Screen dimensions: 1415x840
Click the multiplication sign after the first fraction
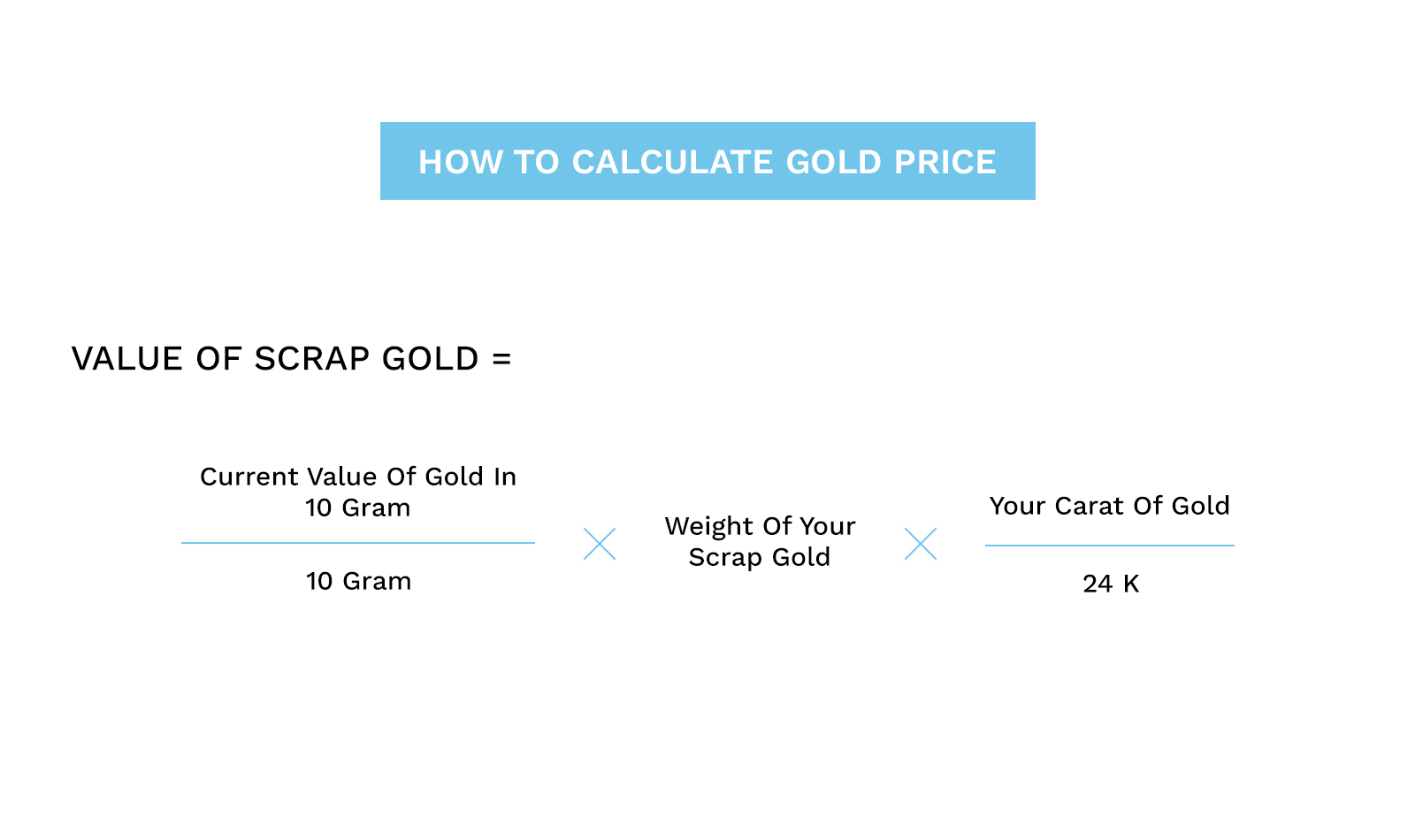tap(600, 544)
